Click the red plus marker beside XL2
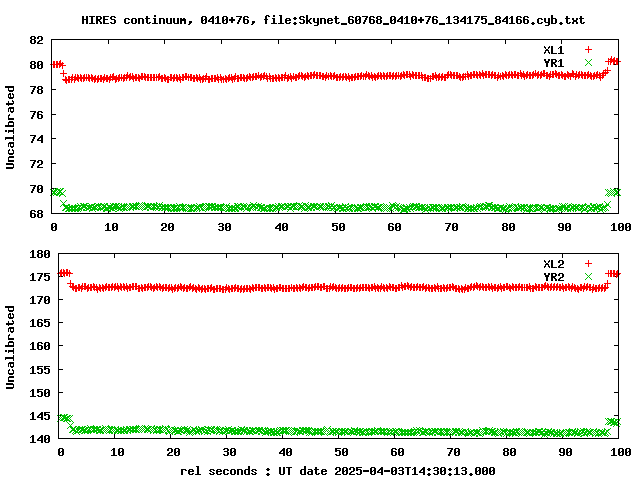 click(588, 264)
